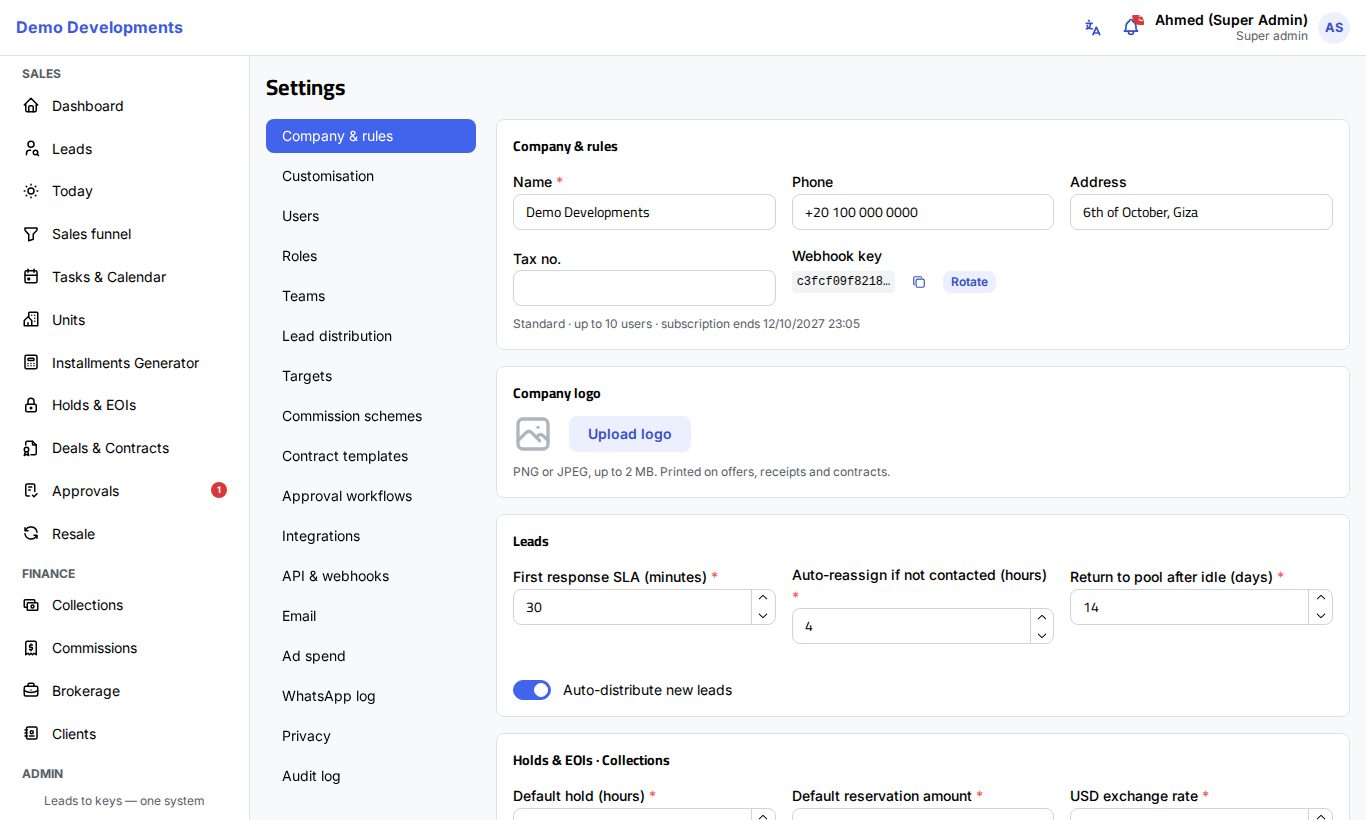1366x820 pixels.
Task: Click the Demo Developments brand link
Action: [99, 28]
